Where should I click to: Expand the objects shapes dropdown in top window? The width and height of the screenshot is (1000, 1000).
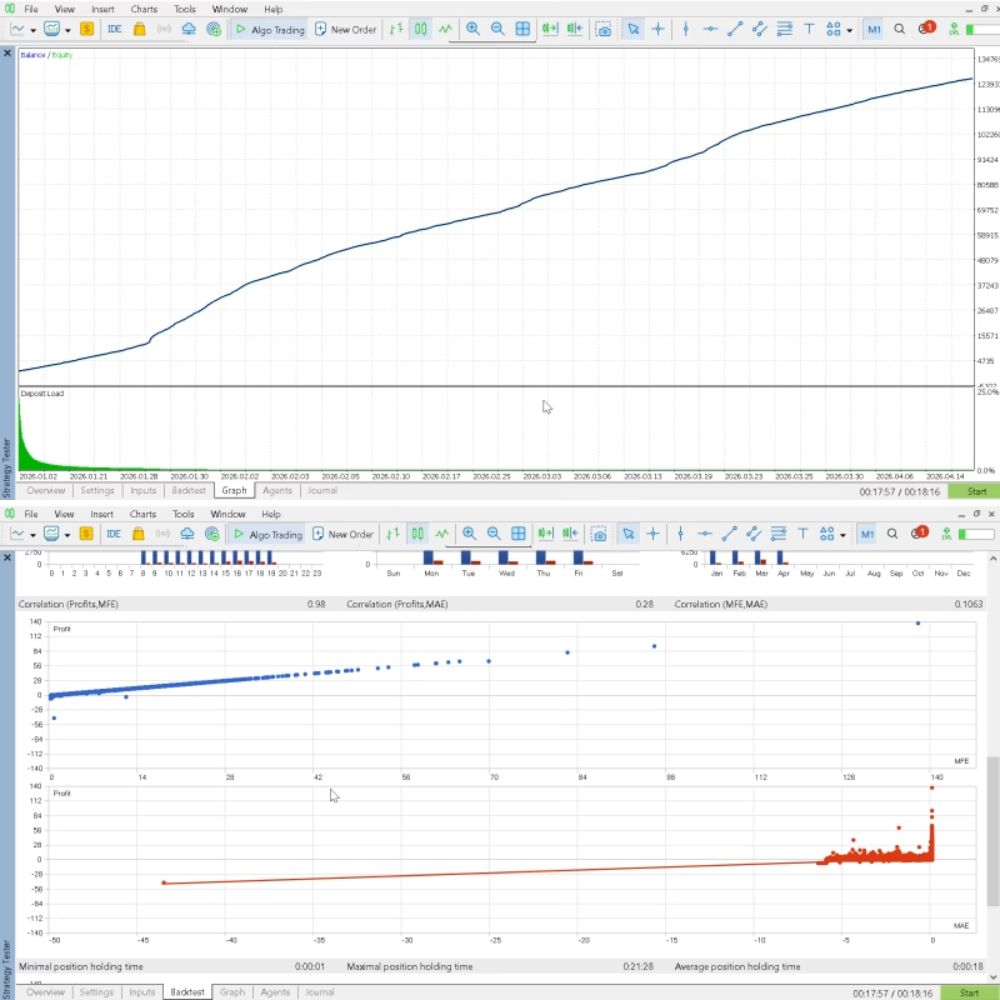pyautogui.click(x=849, y=31)
